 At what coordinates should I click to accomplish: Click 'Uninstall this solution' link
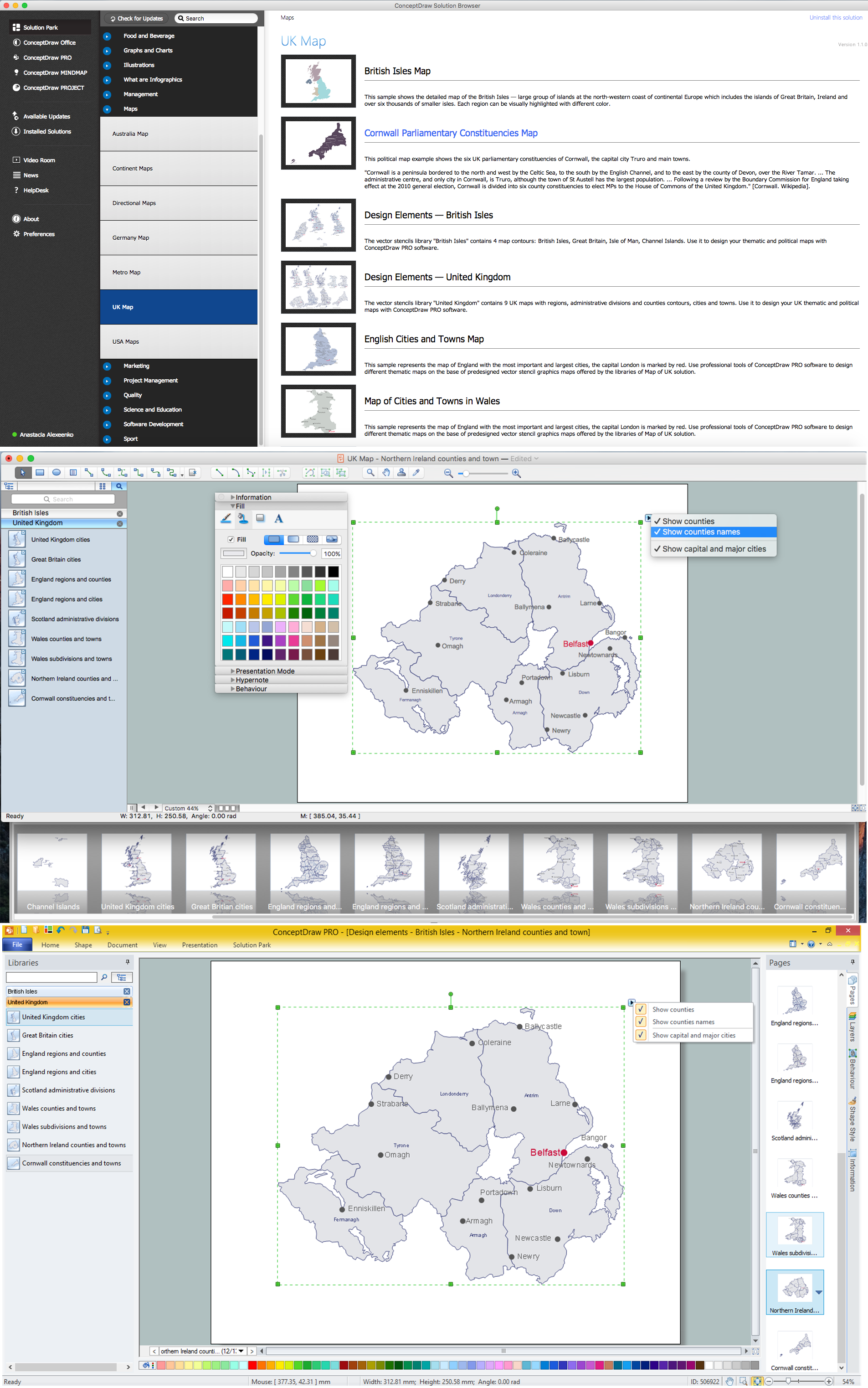(x=835, y=17)
